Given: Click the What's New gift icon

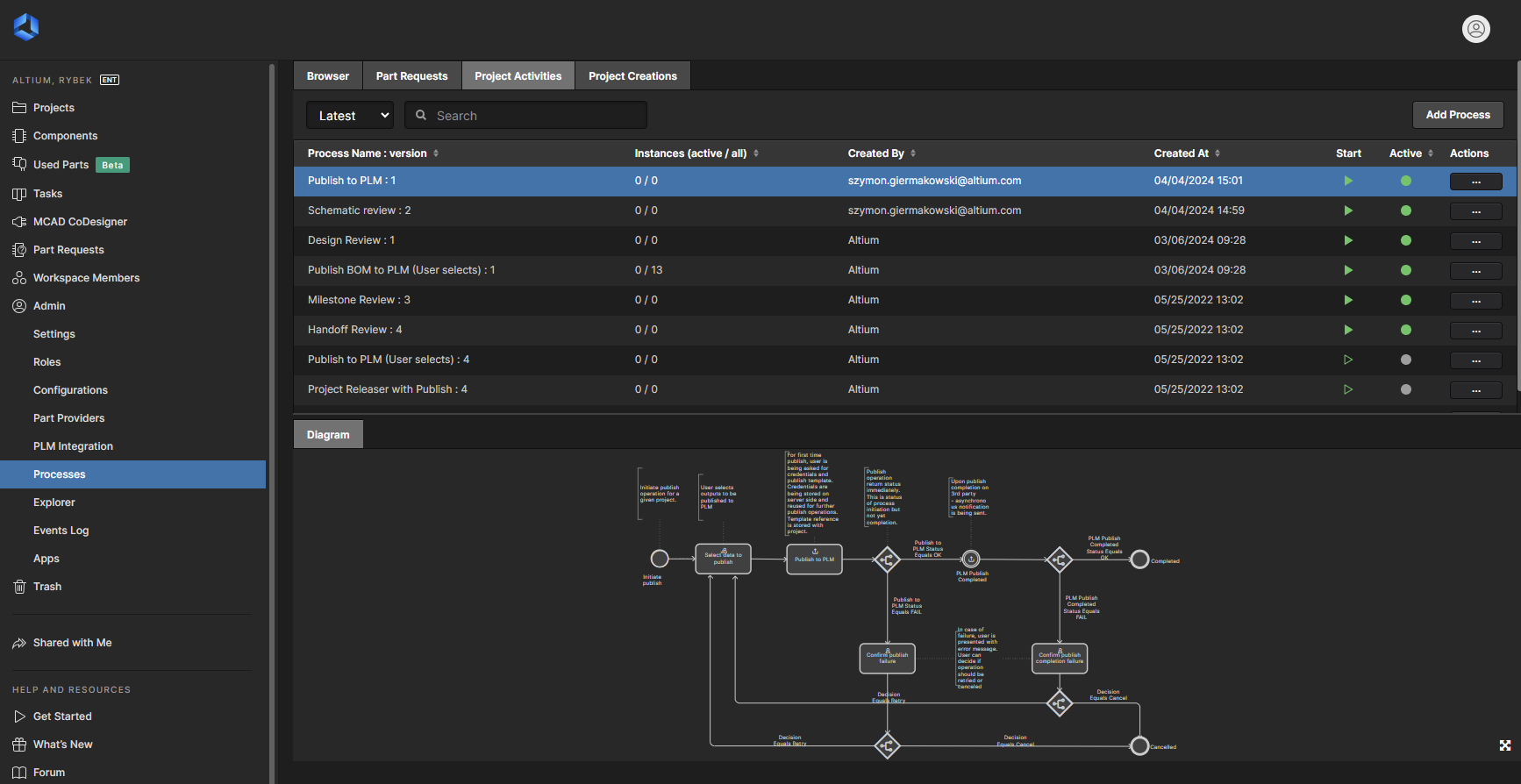Looking at the screenshot, I should [x=19, y=745].
